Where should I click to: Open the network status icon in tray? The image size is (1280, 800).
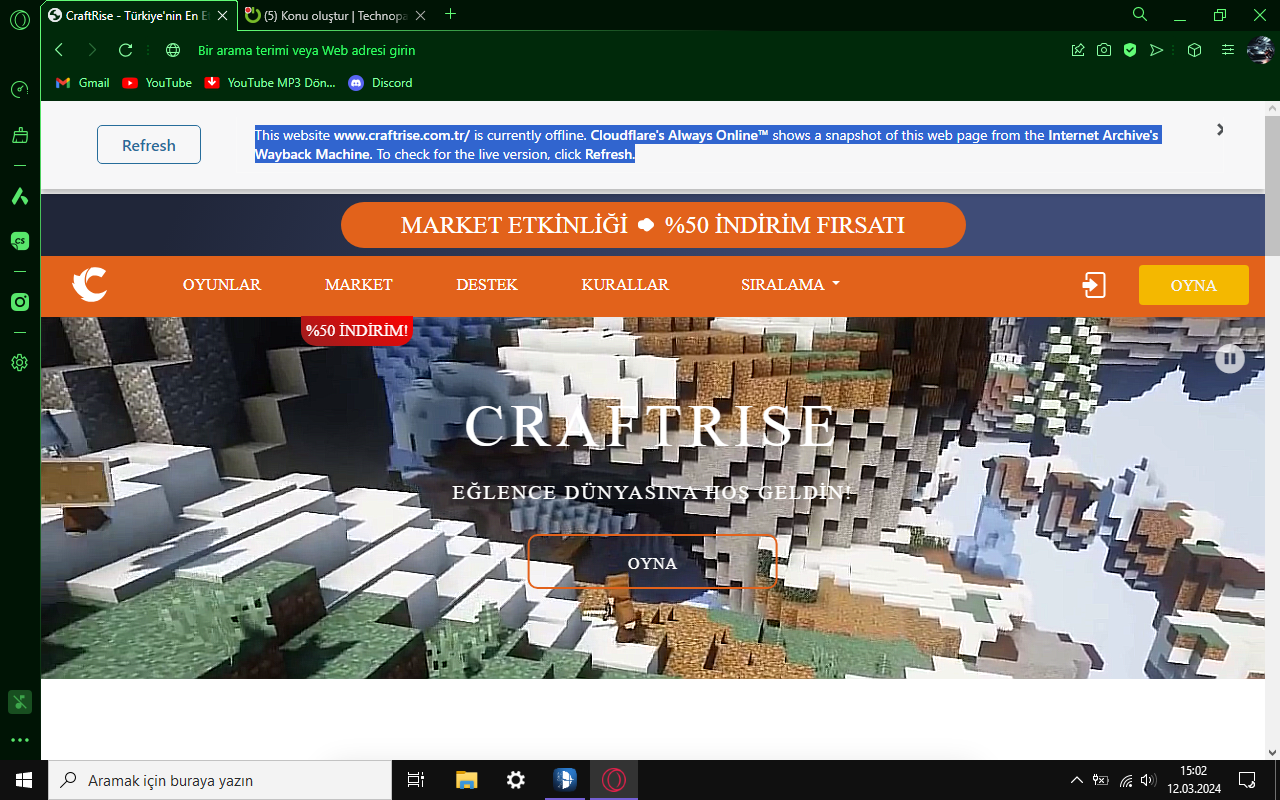1126,780
